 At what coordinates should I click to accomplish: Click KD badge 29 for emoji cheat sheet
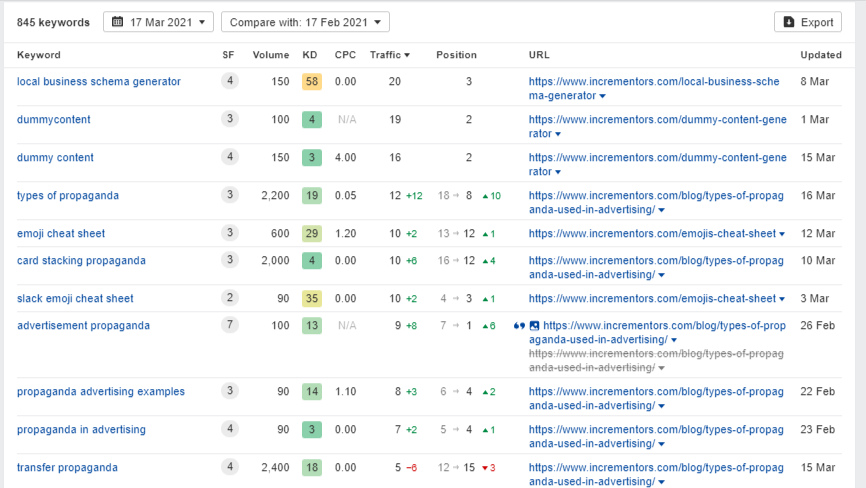[x=311, y=234]
